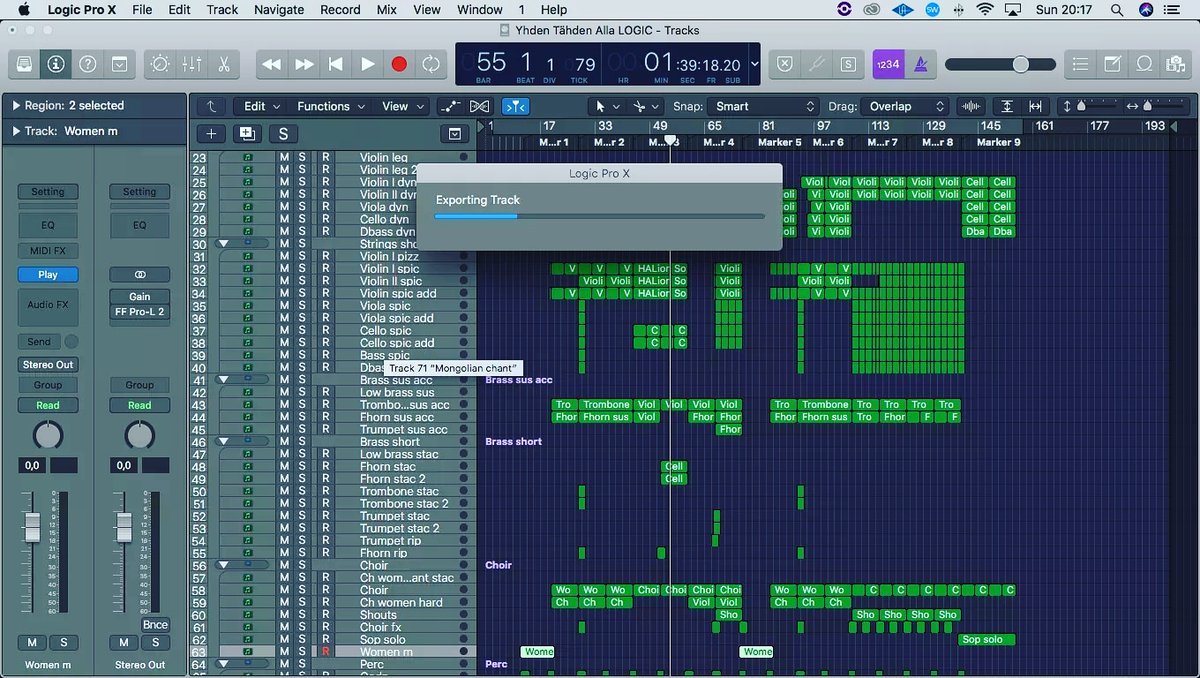
Task: Start playback with the Play button
Action: coord(368,64)
